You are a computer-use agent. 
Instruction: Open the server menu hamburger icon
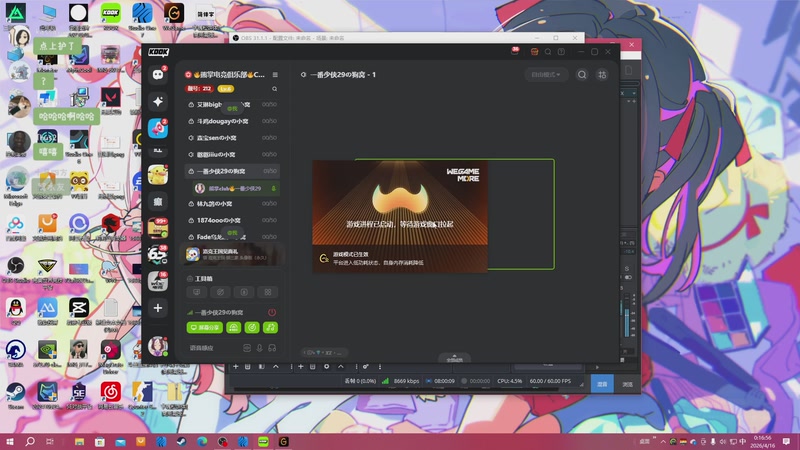[275, 74]
